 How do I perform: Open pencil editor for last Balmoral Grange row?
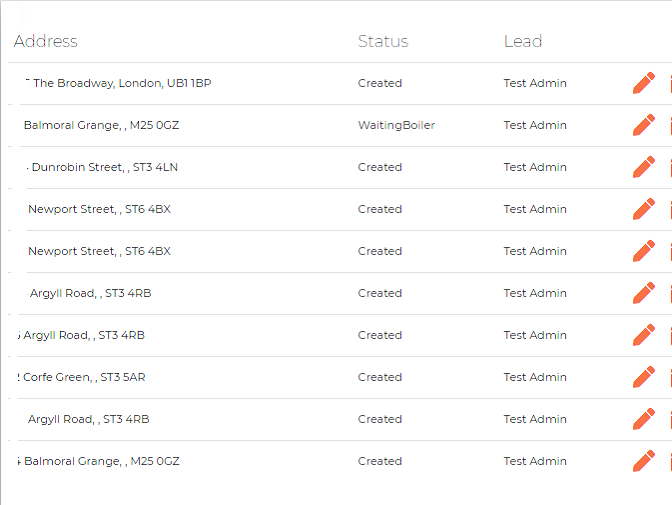644,461
